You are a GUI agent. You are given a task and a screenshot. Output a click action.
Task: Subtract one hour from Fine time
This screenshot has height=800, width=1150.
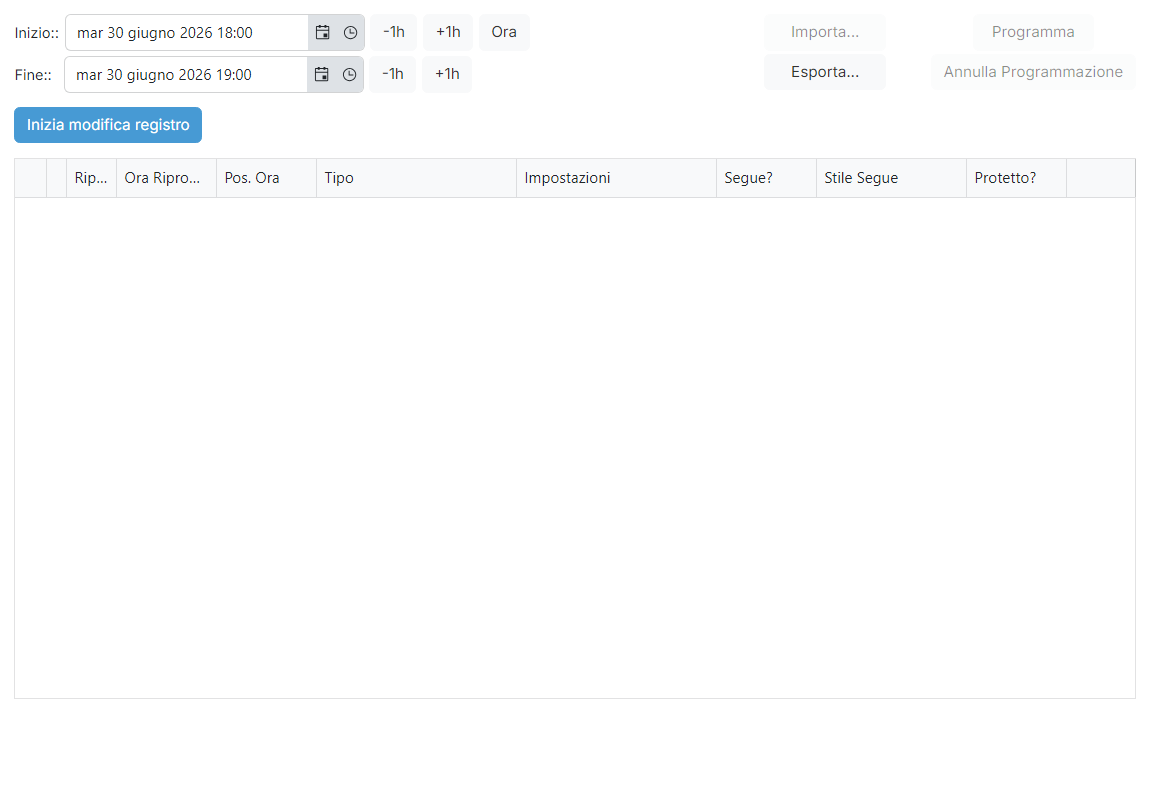tap(392, 74)
